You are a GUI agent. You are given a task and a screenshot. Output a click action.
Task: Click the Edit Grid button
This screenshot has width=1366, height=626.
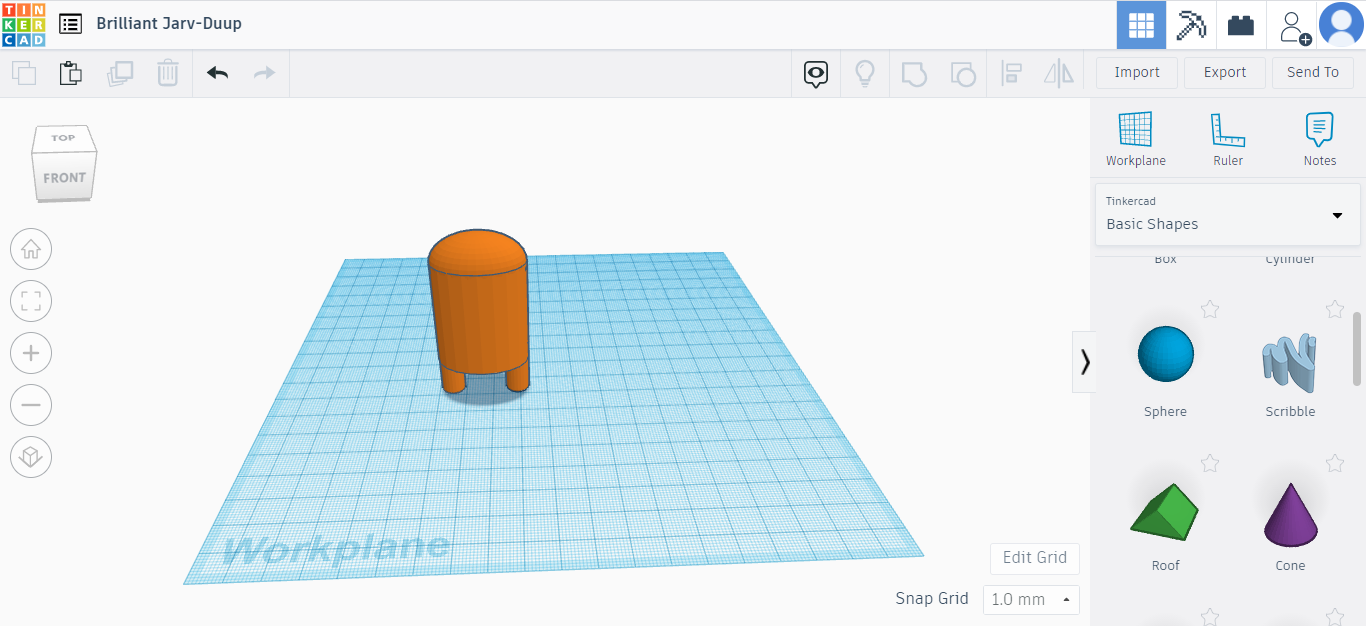point(1035,558)
